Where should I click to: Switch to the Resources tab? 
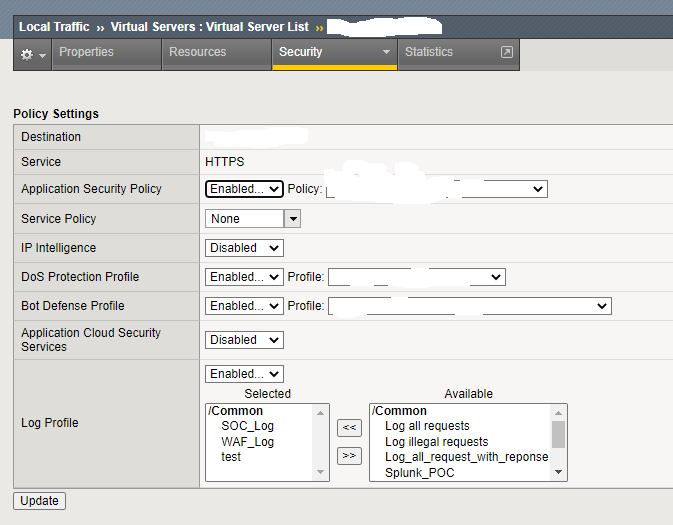click(200, 52)
